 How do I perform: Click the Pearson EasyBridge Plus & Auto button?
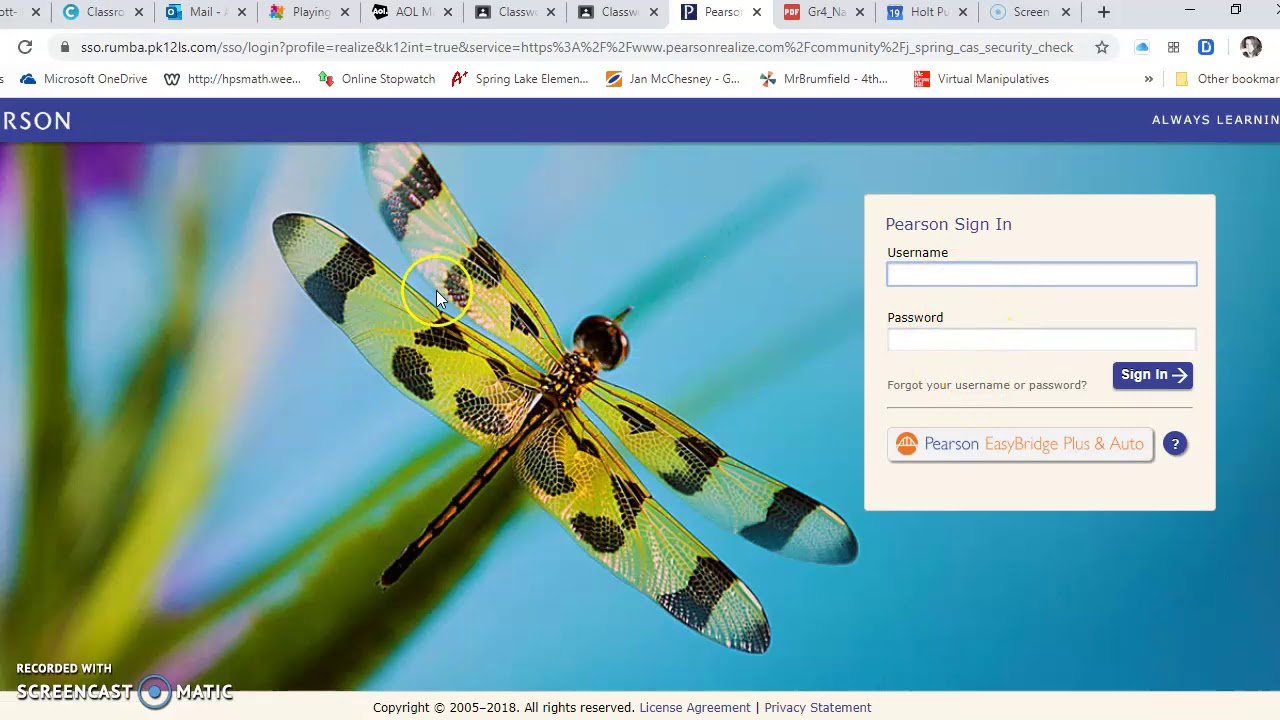[1020, 444]
